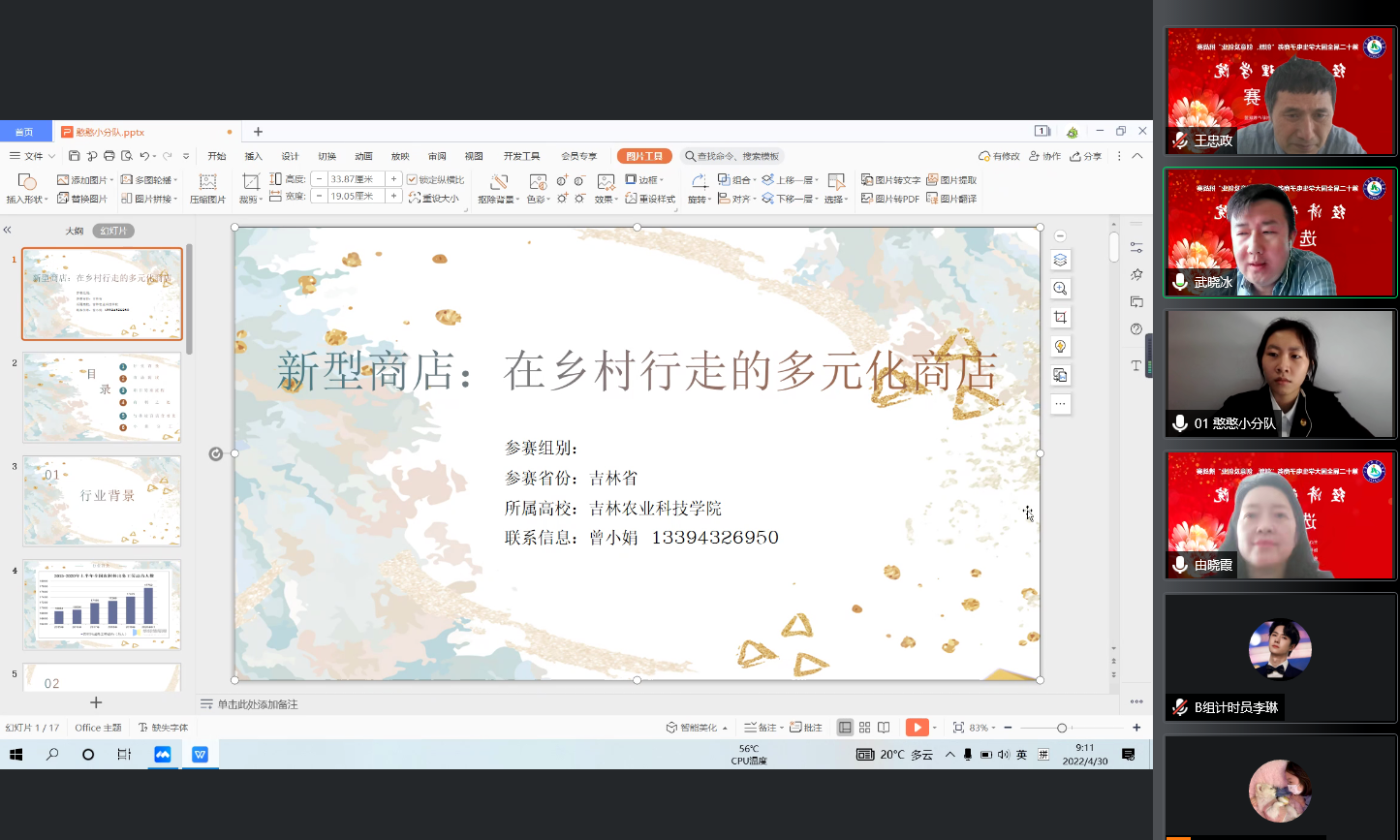Expand the 边框 border dropdown
The height and width of the screenshot is (840, 1400).
point(645,180)
